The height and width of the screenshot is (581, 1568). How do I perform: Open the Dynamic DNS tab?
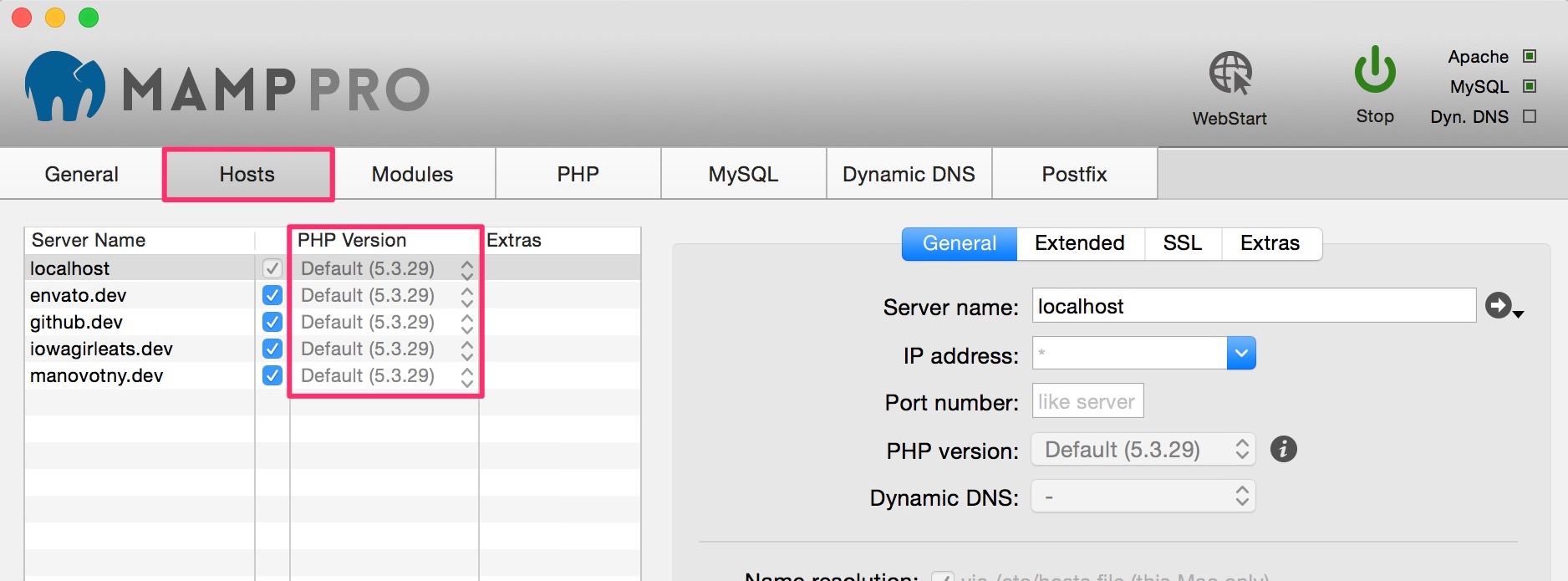coord(909,174)
